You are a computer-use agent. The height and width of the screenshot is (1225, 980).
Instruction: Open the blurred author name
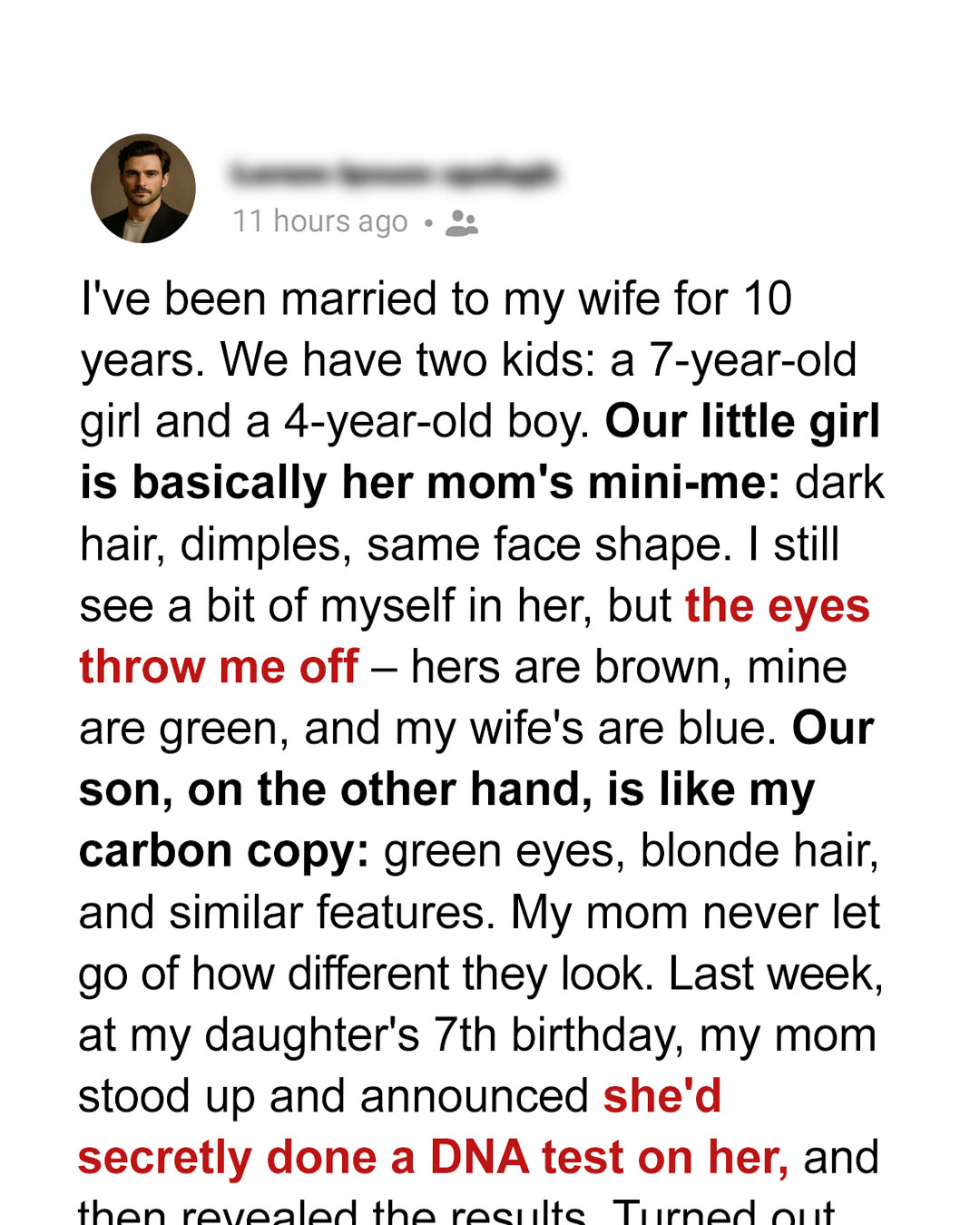coord(394,173)
